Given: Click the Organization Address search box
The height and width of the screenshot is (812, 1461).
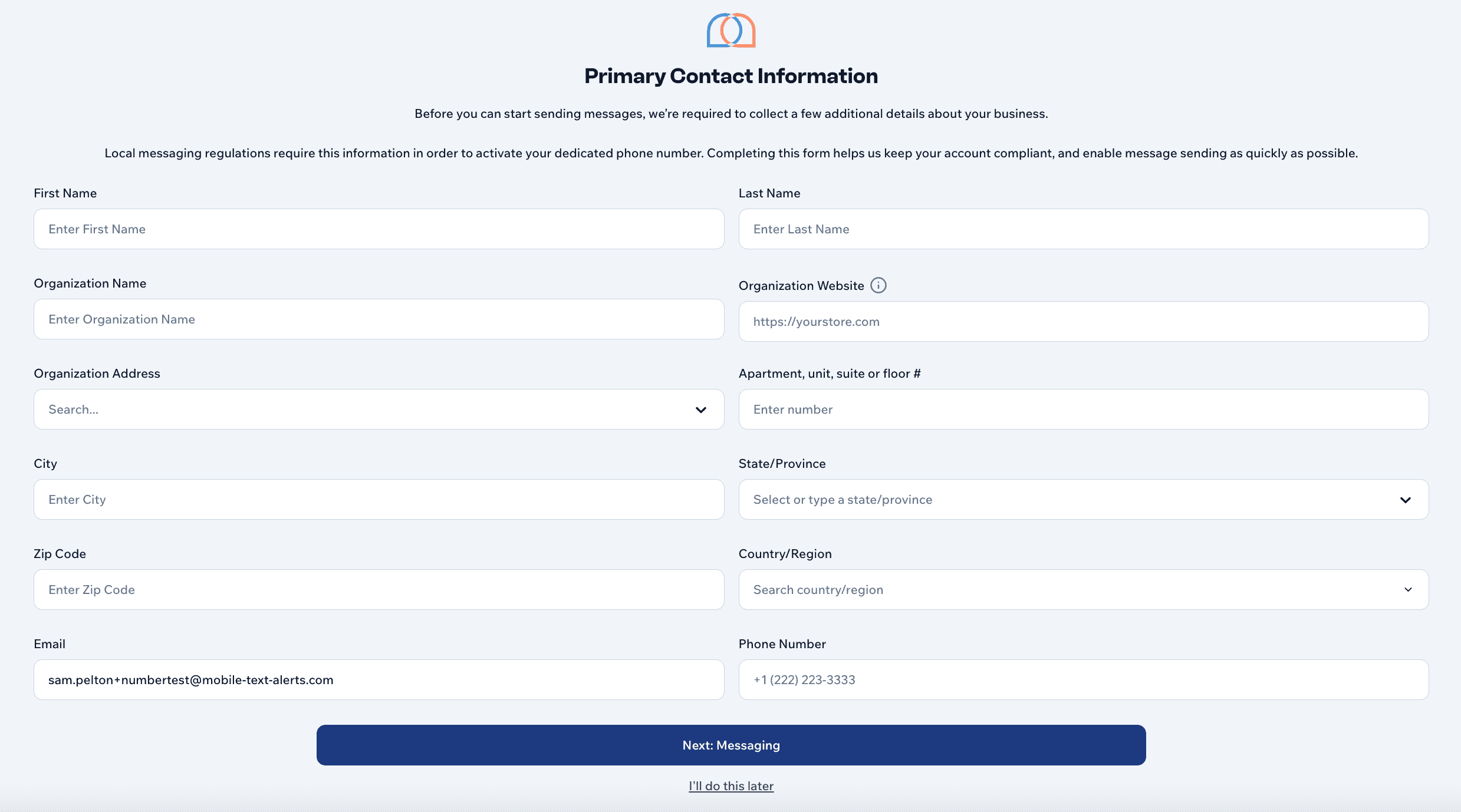Looking at the screenshot, I should (x=354, y=409).
